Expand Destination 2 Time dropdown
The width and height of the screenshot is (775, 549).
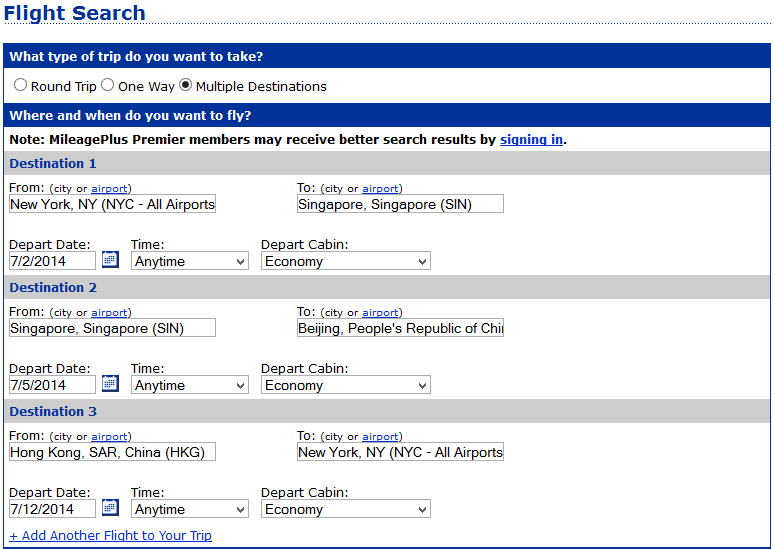point(190,385)
